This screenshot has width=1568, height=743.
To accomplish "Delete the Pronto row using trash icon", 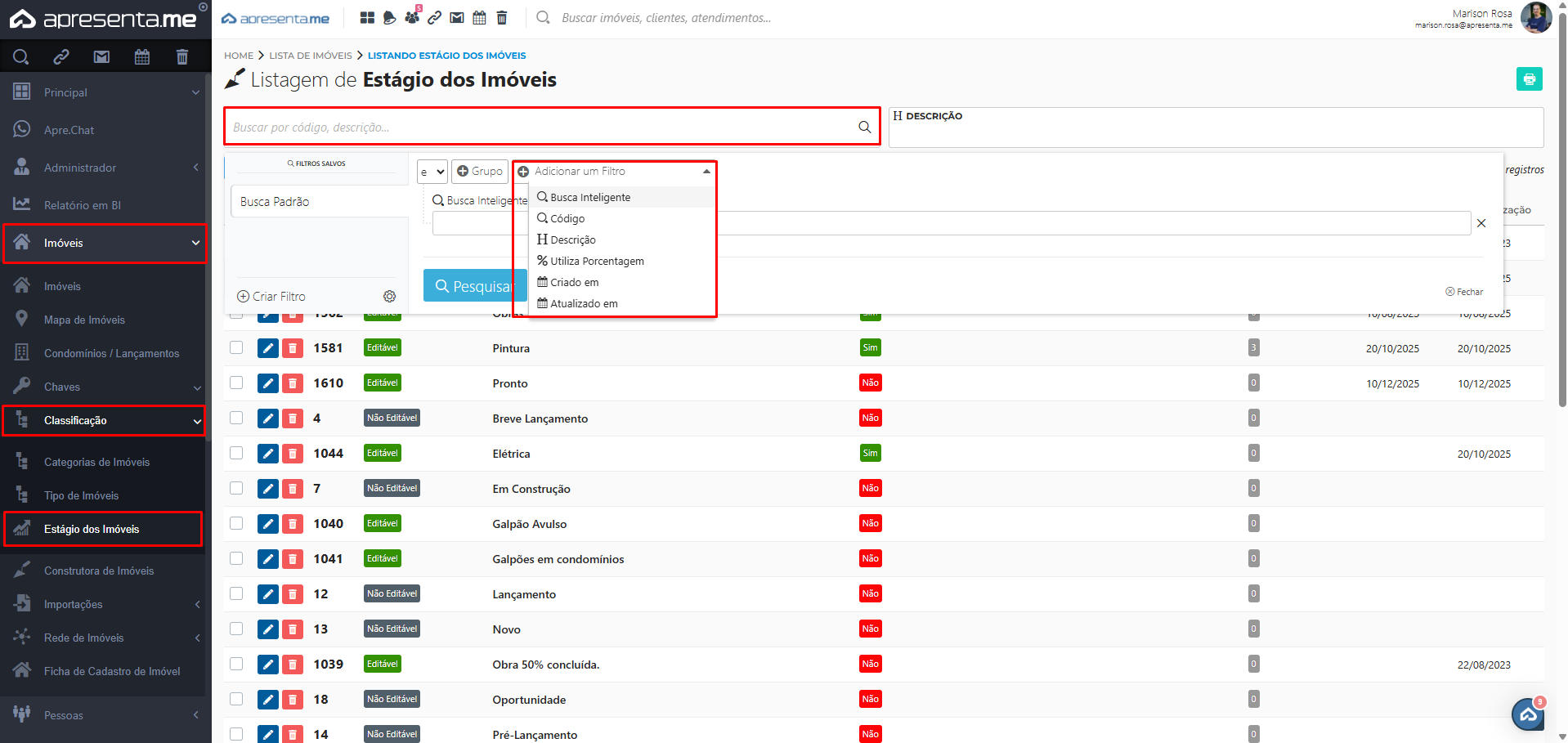I will tap(293, 383).
